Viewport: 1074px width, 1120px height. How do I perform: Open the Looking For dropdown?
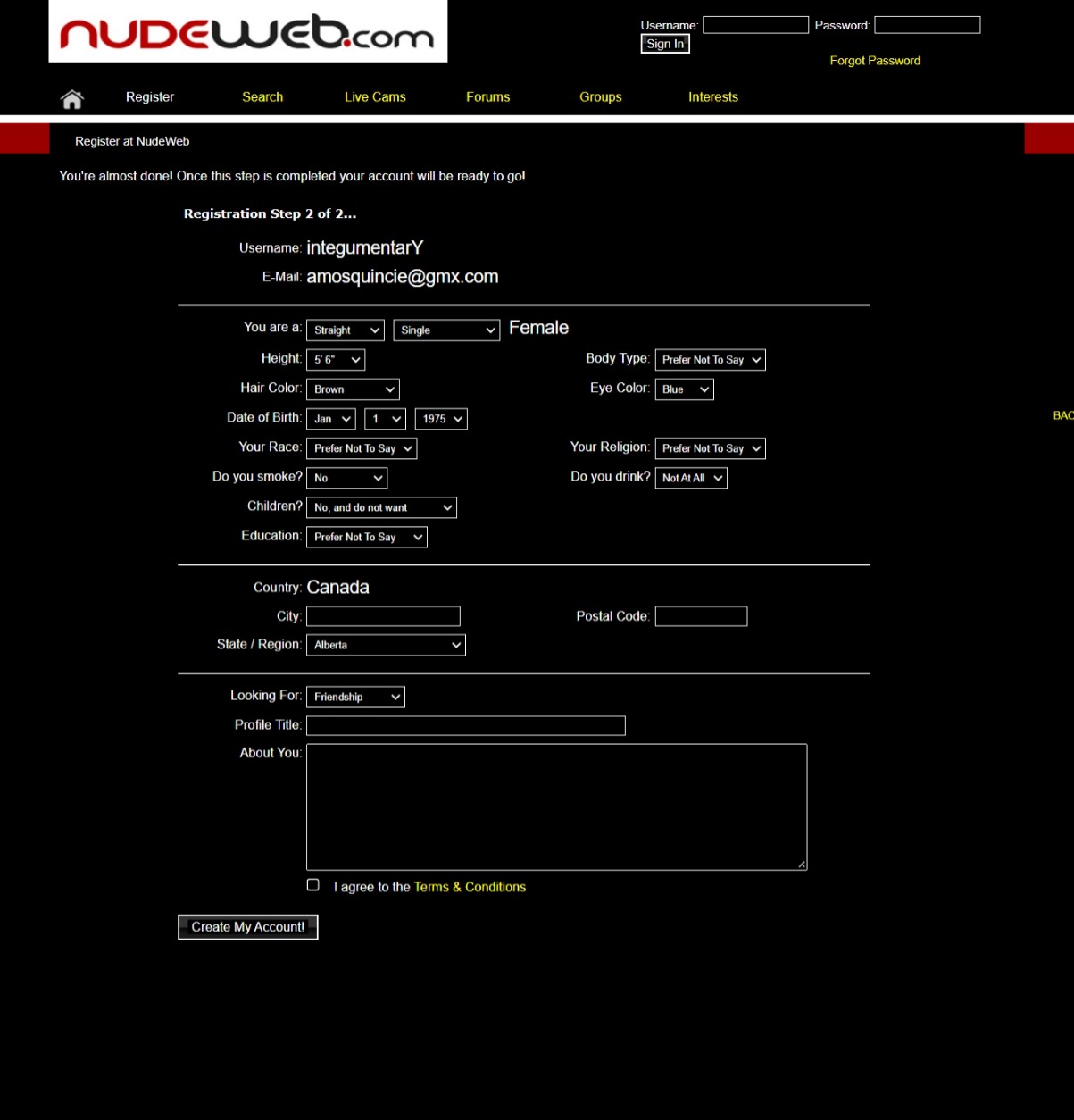point(355,697)
